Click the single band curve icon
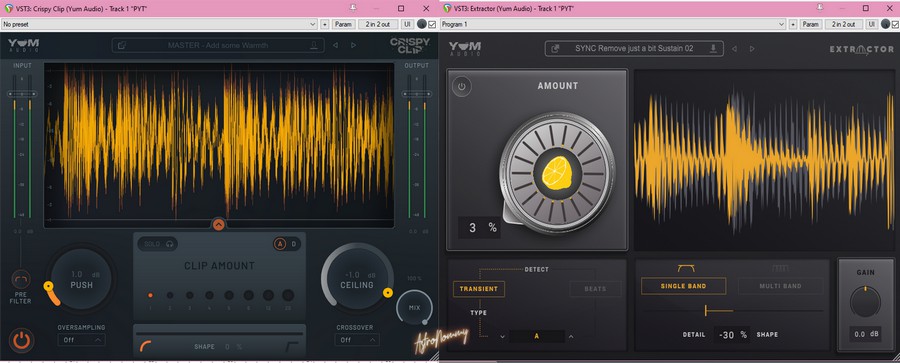Viewport: 900px width, 363px height. [686, 268]
